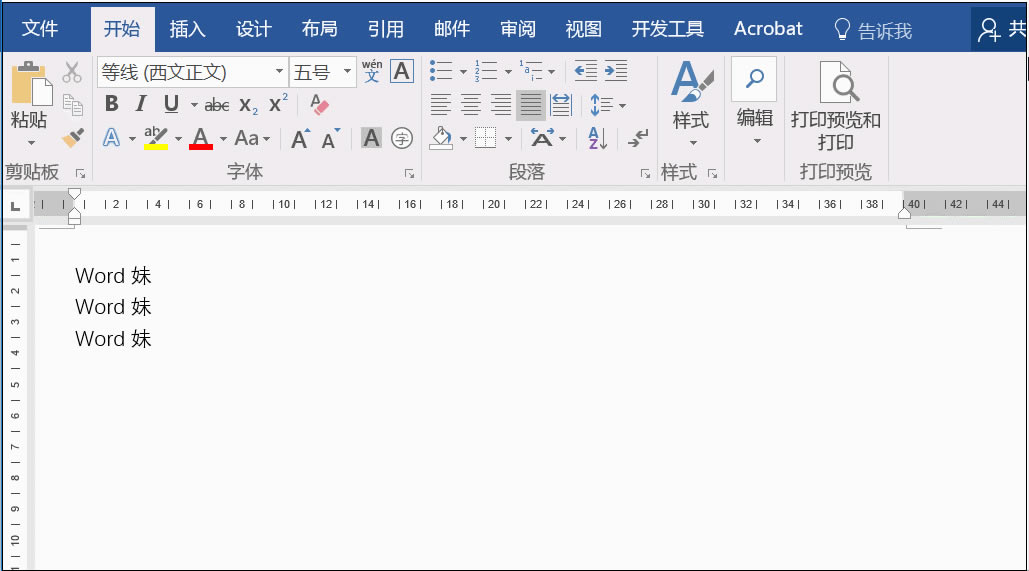The width and height of the screenshot is (1029, 571).
Task: Open Font dialog launcher
Action: [x=410, y=174]
